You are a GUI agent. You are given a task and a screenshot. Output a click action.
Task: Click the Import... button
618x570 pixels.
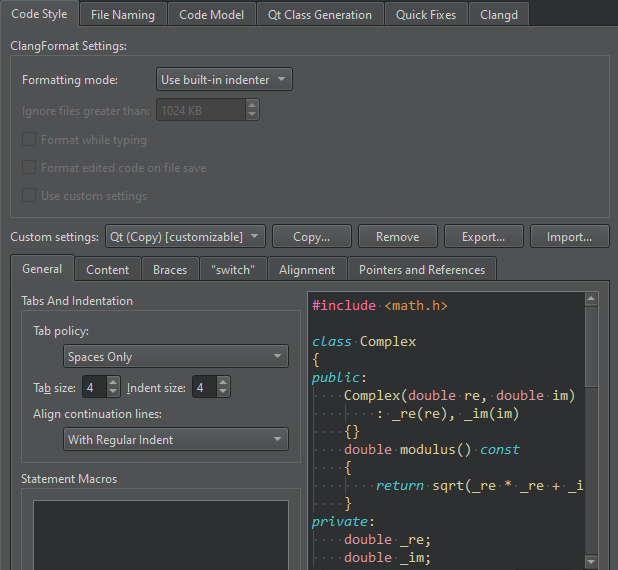click(x=569, y=237)
